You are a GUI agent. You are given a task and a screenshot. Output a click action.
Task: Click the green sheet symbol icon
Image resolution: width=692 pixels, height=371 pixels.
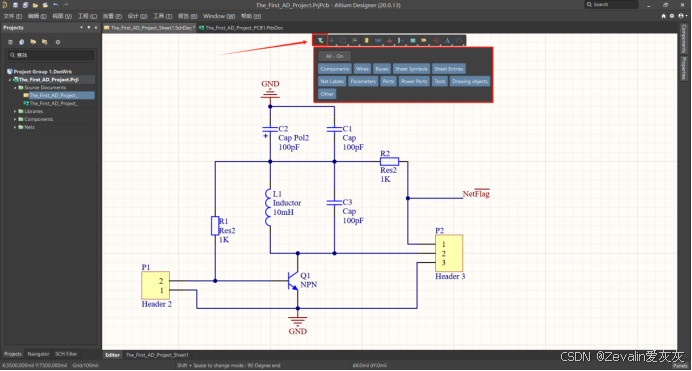click(x=413, y=40)
